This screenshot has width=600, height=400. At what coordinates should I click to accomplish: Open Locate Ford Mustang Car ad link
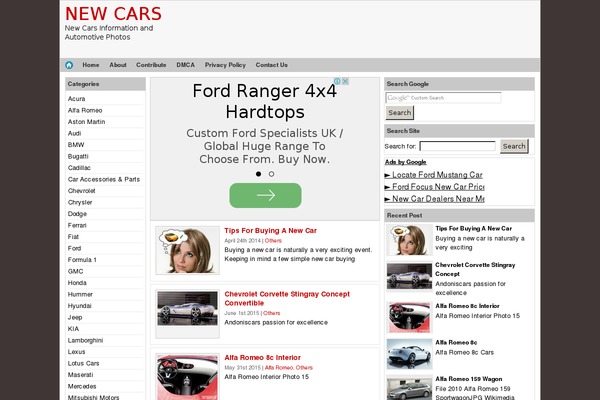437,175
